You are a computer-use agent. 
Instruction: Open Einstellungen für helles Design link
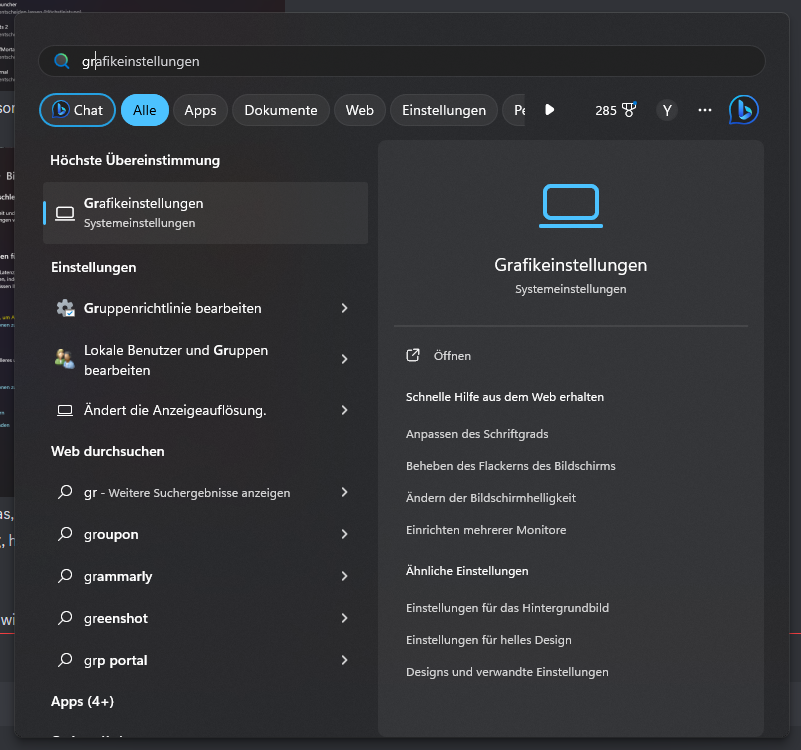click(488, 640)
